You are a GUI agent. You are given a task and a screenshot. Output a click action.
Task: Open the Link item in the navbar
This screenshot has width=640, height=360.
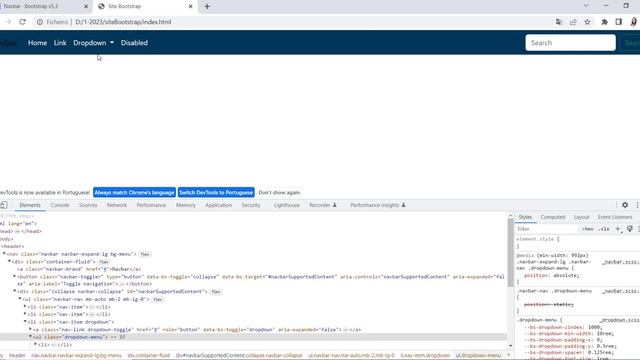point(60,42)
